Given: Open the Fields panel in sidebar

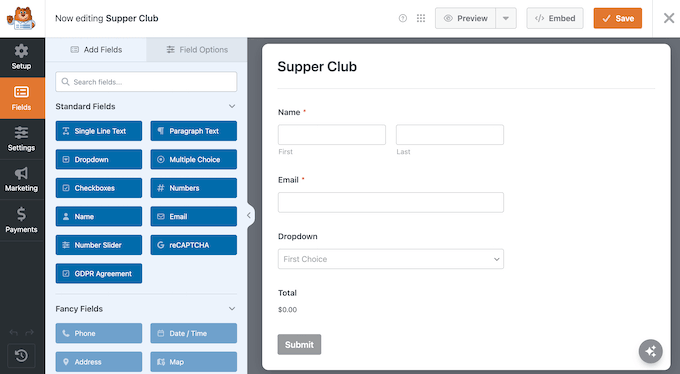Looking at the screenshot, I should pos(21,98).
